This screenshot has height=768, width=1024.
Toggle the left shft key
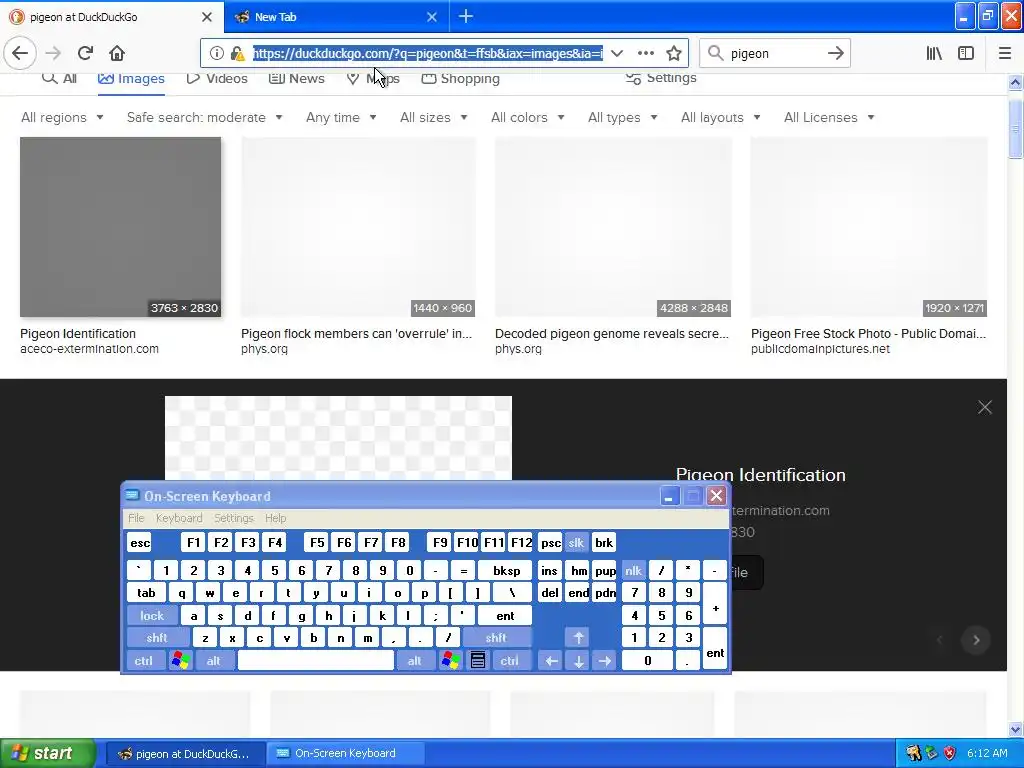[157, 638]
